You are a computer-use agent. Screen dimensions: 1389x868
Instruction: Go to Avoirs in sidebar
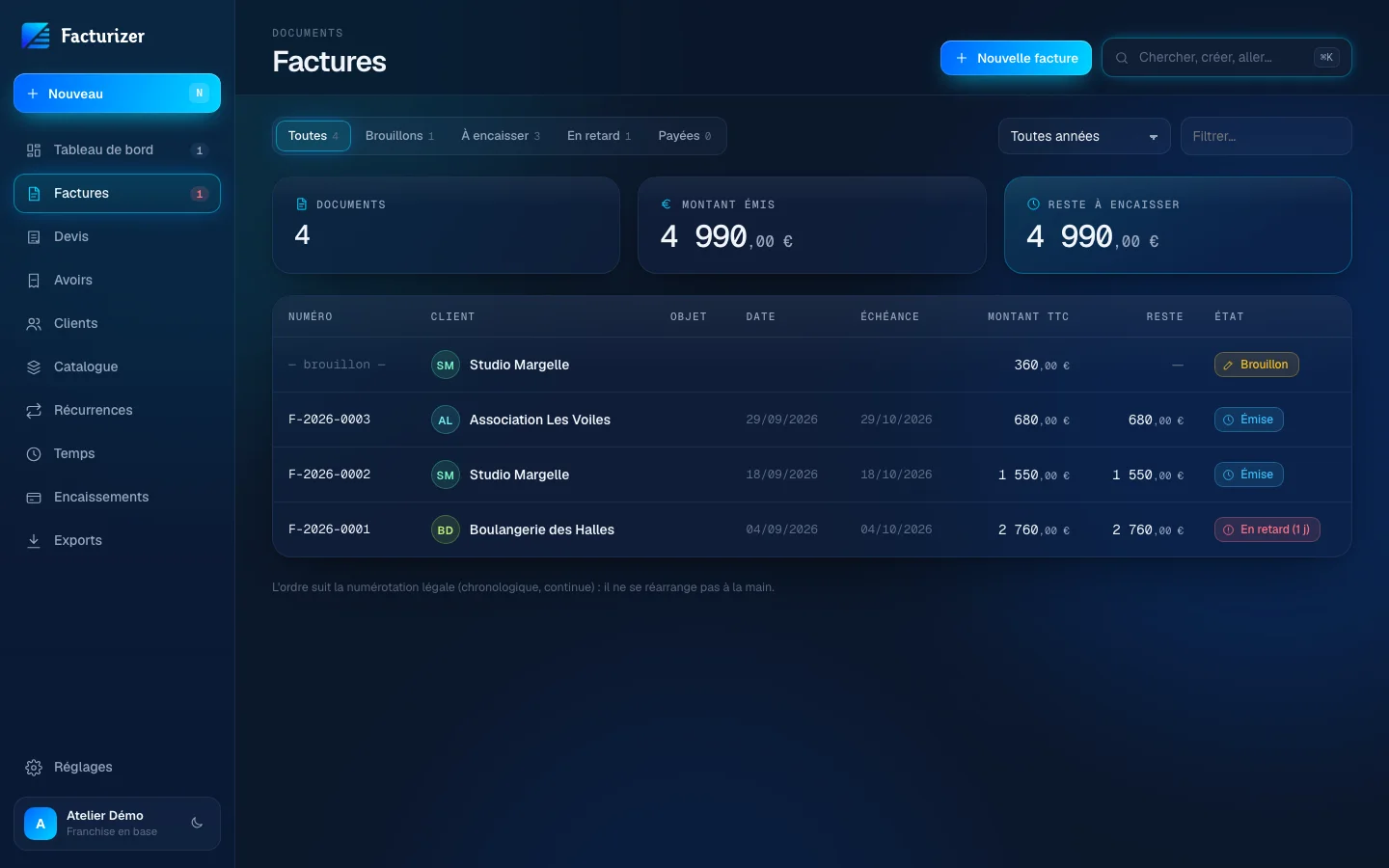[117, 280]
